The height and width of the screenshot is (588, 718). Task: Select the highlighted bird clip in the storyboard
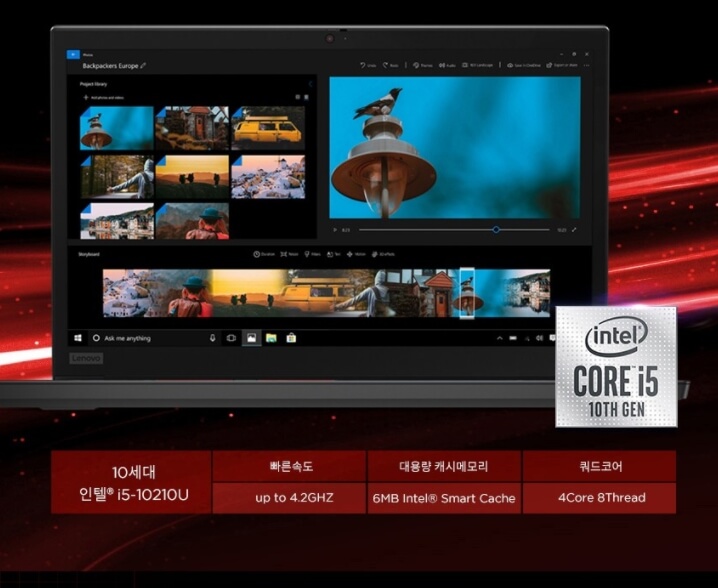pos(467,293)
